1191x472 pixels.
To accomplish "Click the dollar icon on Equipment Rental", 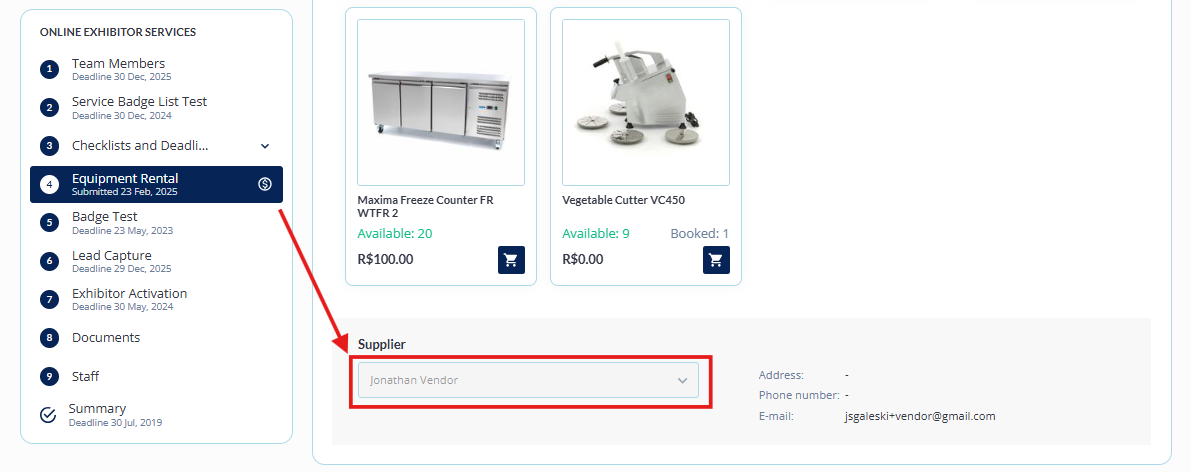I will tap(264, 184).
